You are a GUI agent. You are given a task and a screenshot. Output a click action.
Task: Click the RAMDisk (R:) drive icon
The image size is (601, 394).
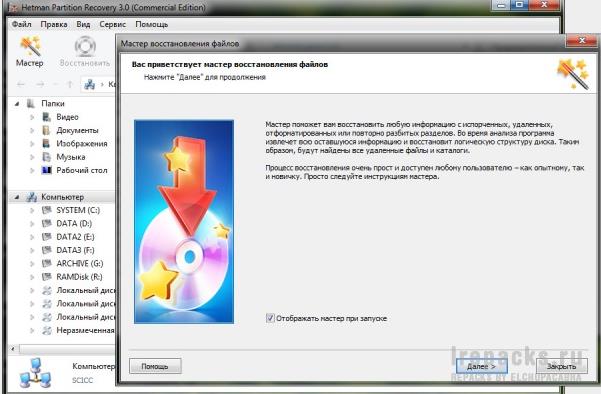46,277
